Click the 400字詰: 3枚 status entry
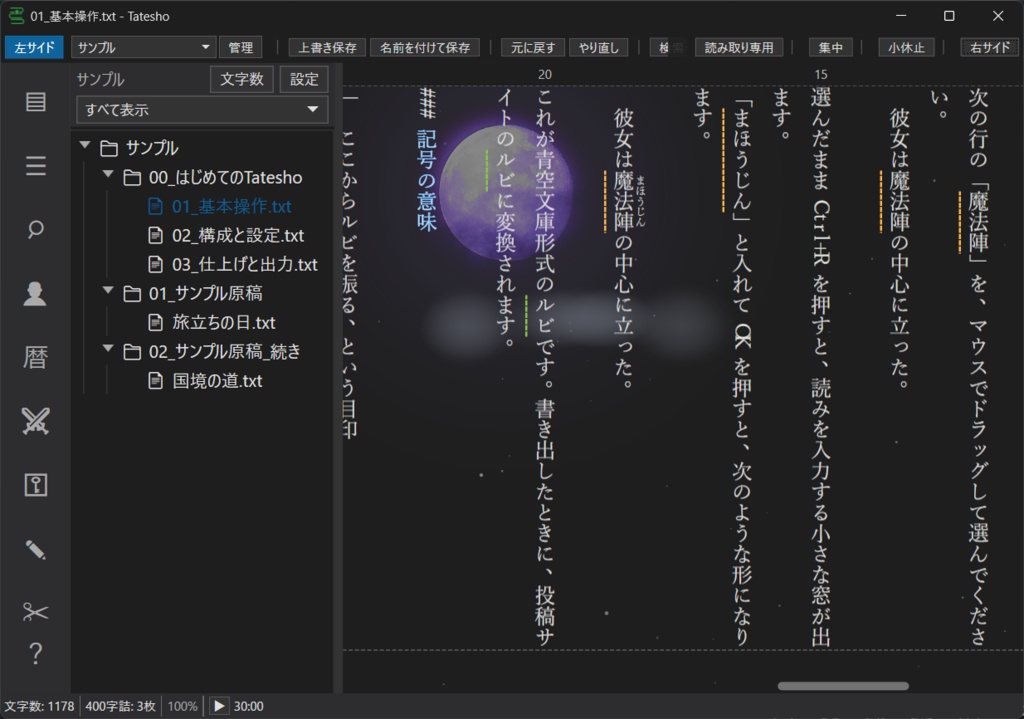 (120, 706)
